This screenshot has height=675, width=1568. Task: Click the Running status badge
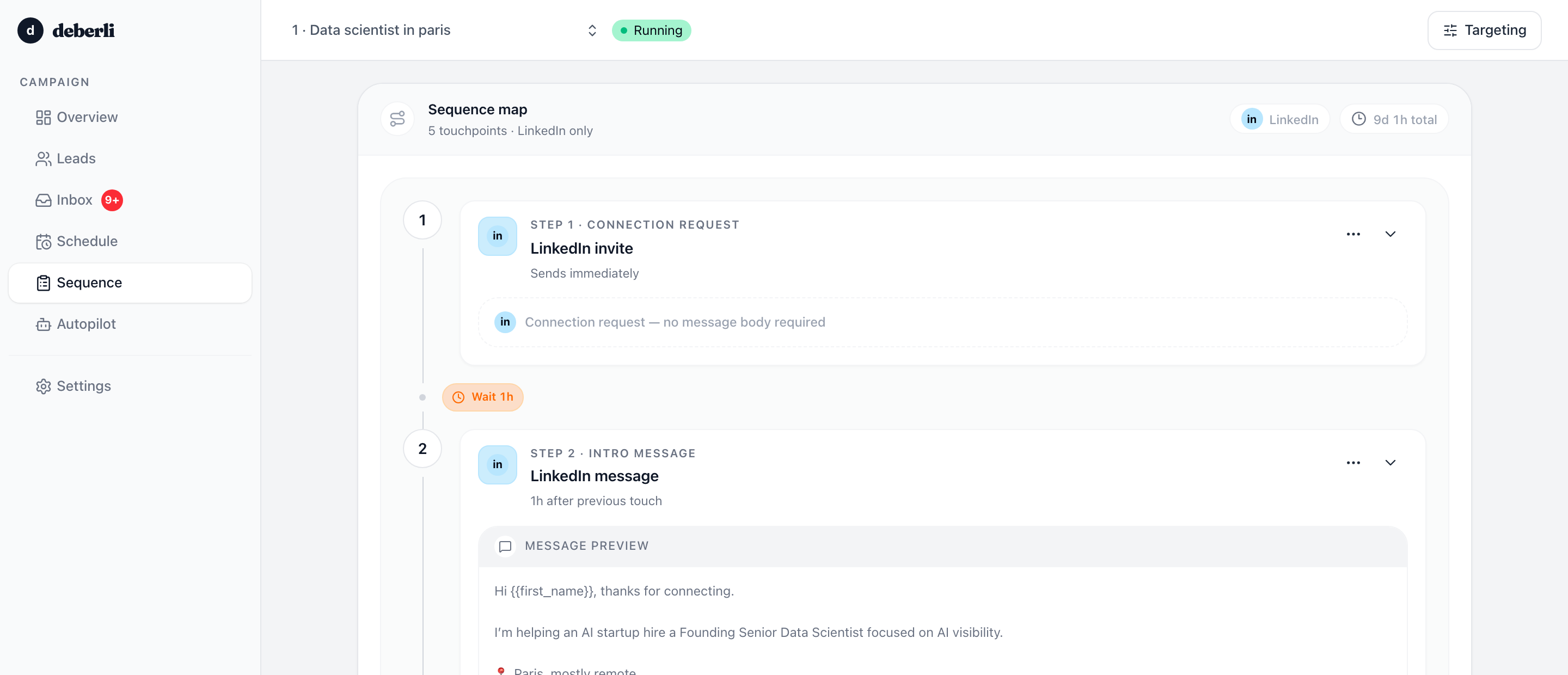click(x=651, y=30)
